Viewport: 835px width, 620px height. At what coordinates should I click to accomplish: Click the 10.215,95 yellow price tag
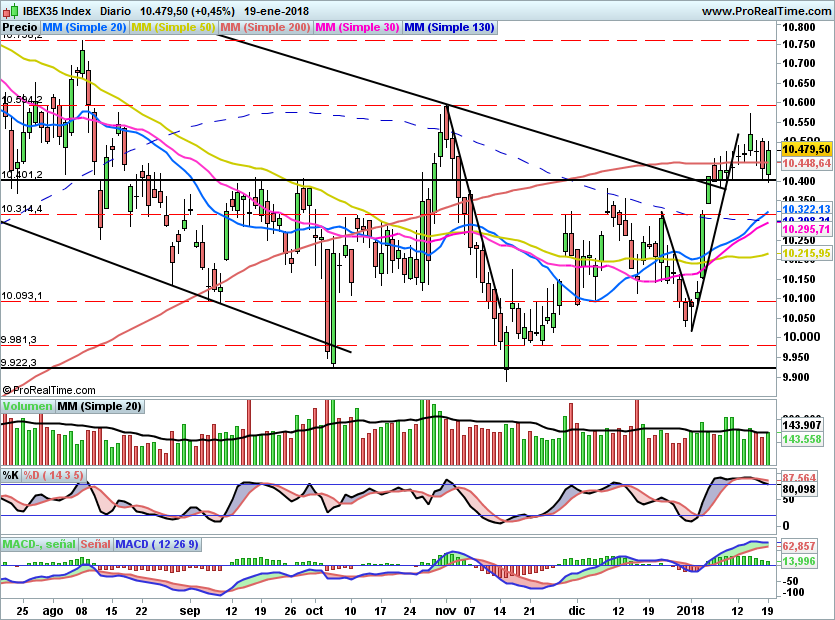coord(808,254)
